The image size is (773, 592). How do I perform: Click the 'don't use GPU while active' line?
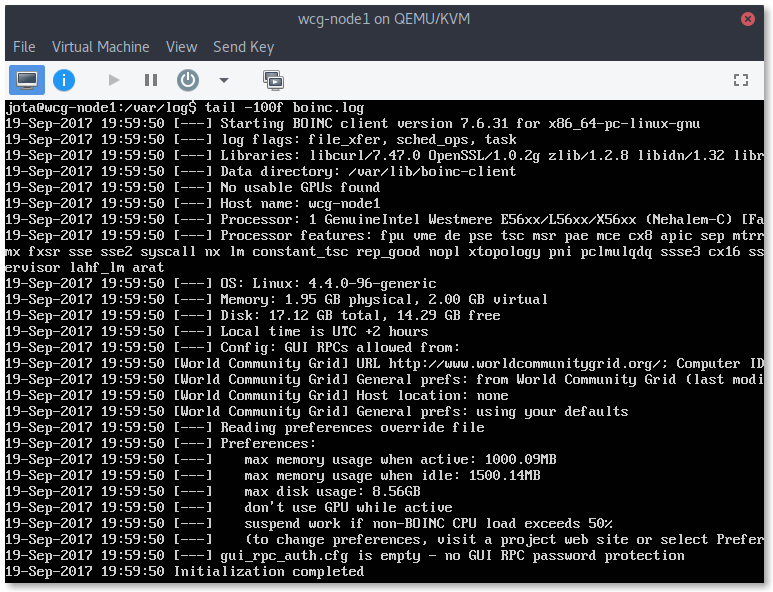229,508
